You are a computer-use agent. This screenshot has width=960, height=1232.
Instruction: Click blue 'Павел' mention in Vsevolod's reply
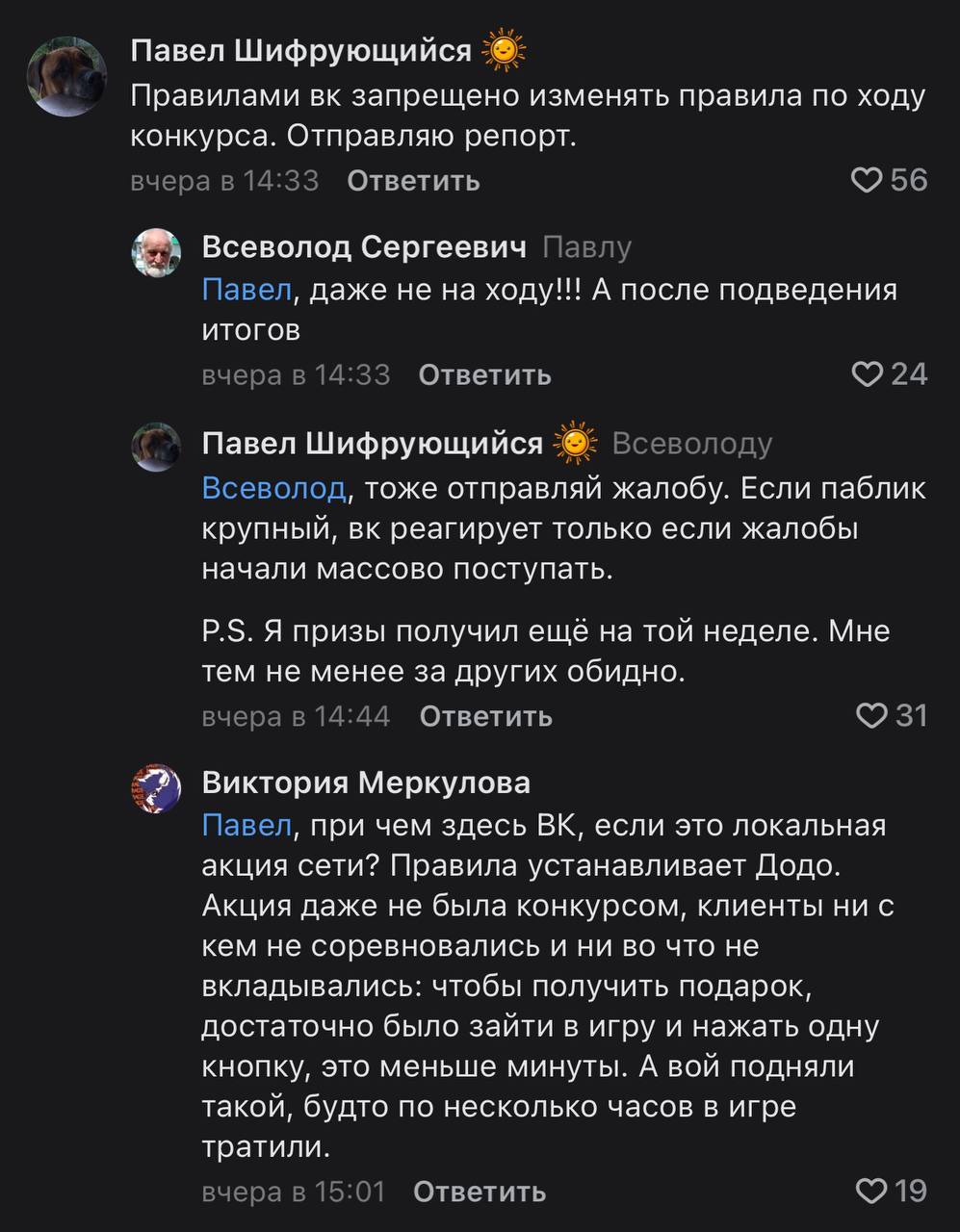tap(246, 290)
